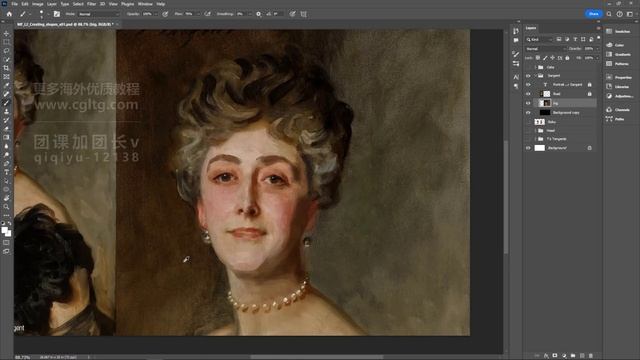640x360 pixels.
Task: Open layer blend mode Normal dropdown
Action: [x=546, y=49]
